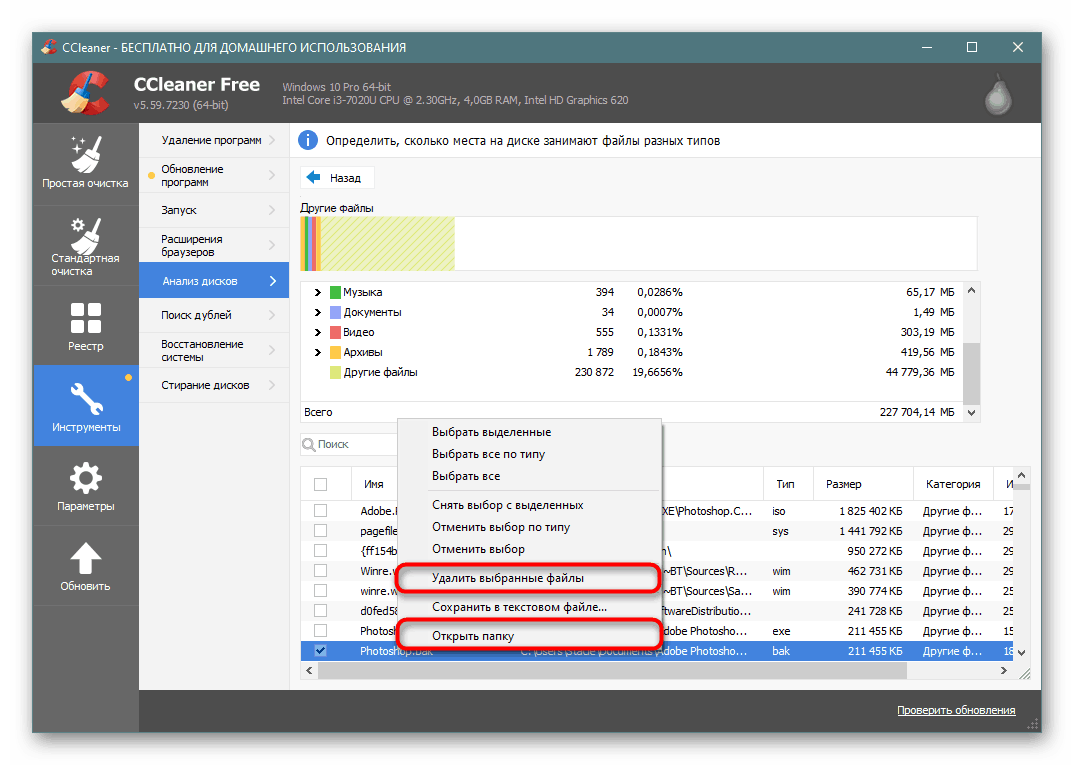Open Стирание дисков tool
Image resolution: width=1074 pixels, height=765 pixels.
214,385
